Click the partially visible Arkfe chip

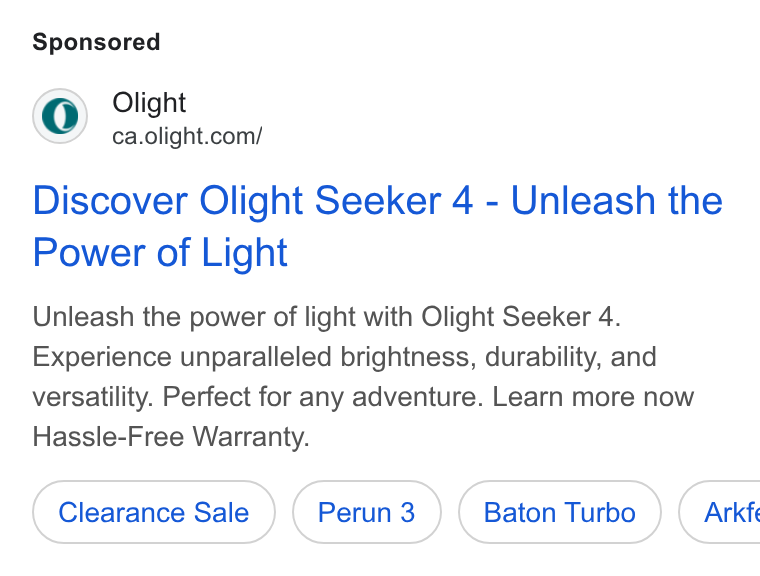720,512
